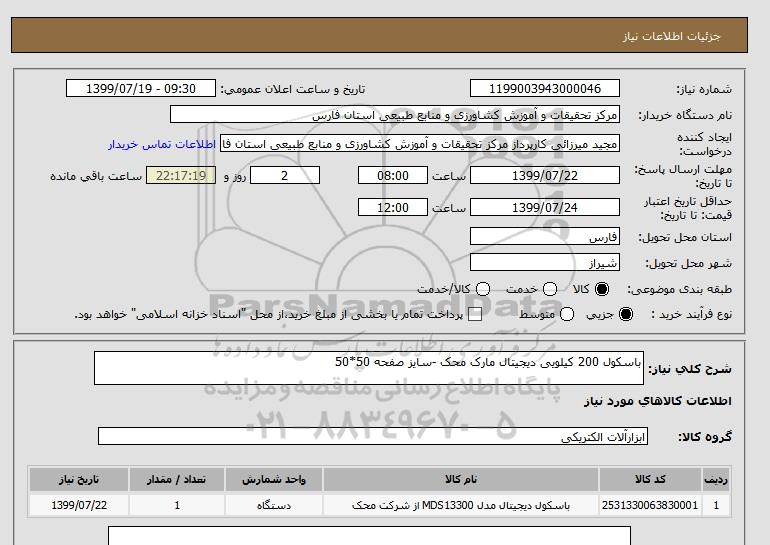Click product name cell with MDS13300
This screenshot has width=770, height=545.
point(461,505)
